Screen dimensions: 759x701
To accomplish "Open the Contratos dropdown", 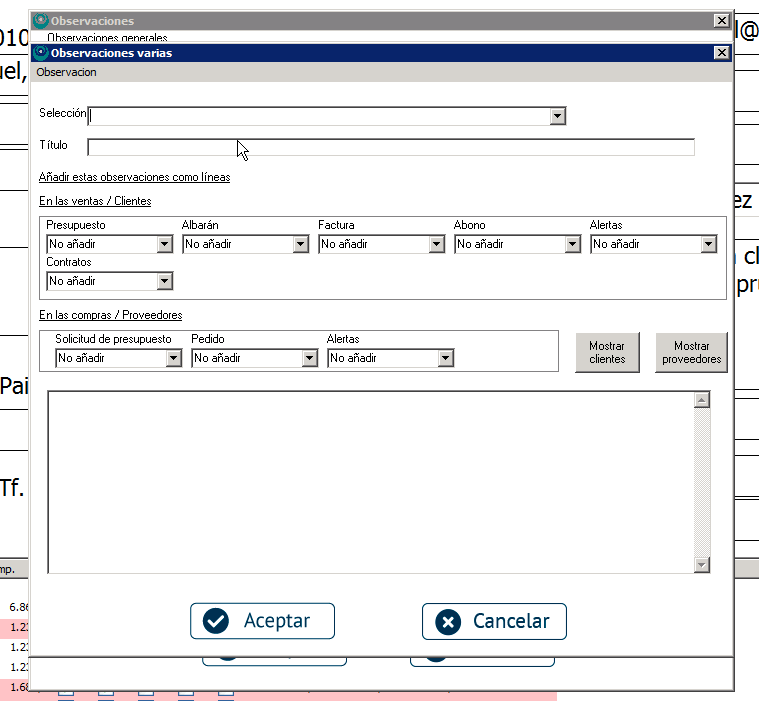I will [x=165, y=282].
